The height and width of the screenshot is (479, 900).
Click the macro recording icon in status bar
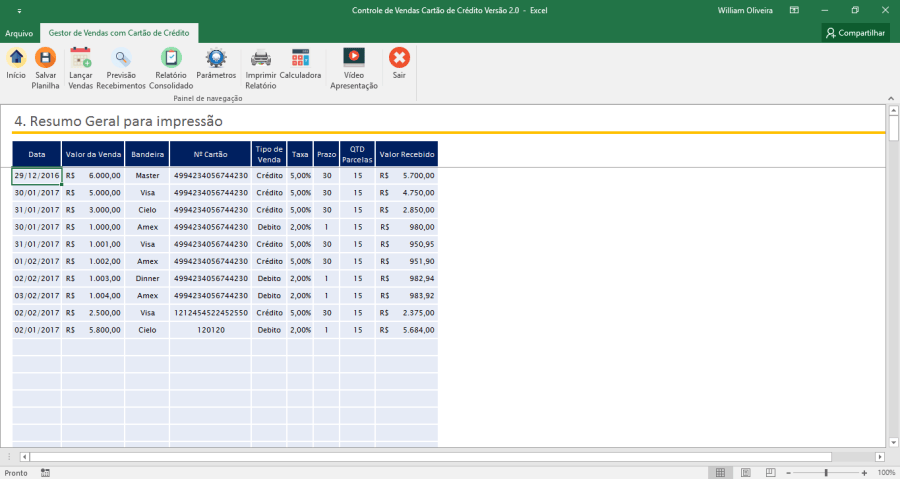point(45,473)
